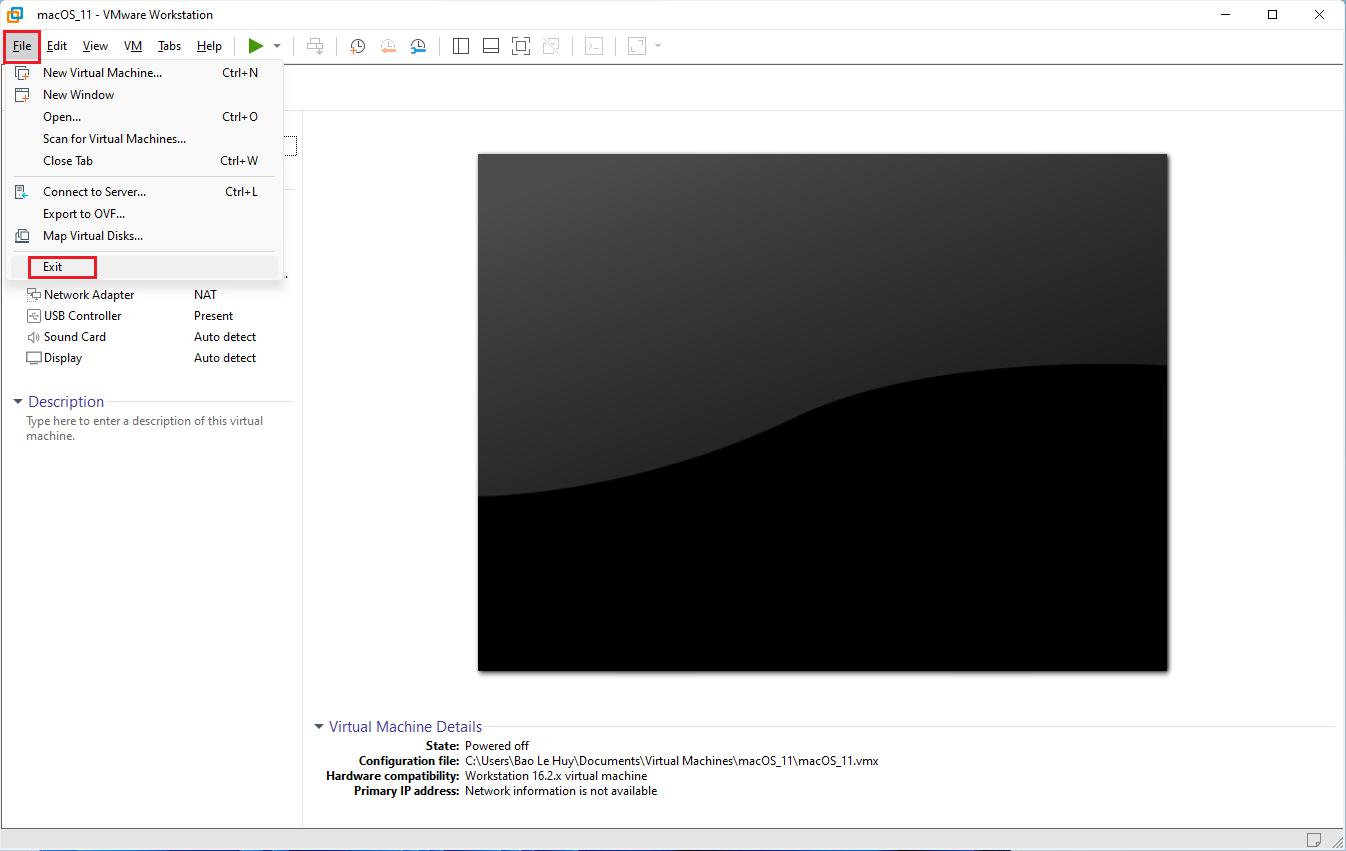The image size is (1346, 851).
Task: Maximize the VMware Workstation window
Action: coord(1272,15)
